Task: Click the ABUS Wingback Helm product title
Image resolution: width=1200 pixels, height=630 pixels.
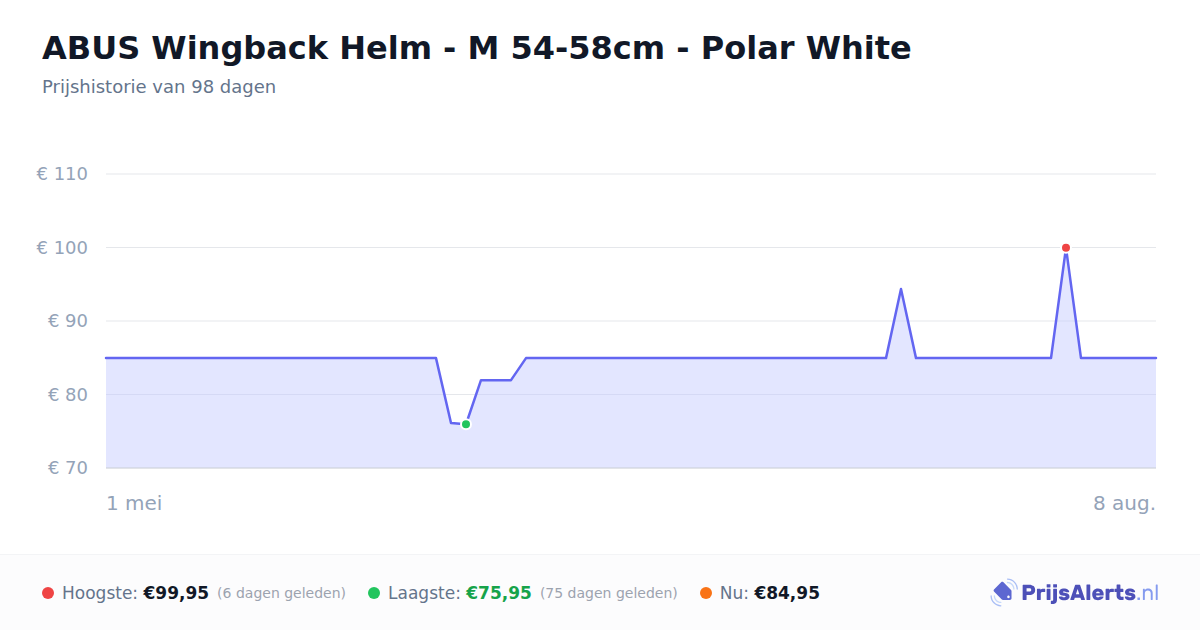Action: click(x=477, y=48)
